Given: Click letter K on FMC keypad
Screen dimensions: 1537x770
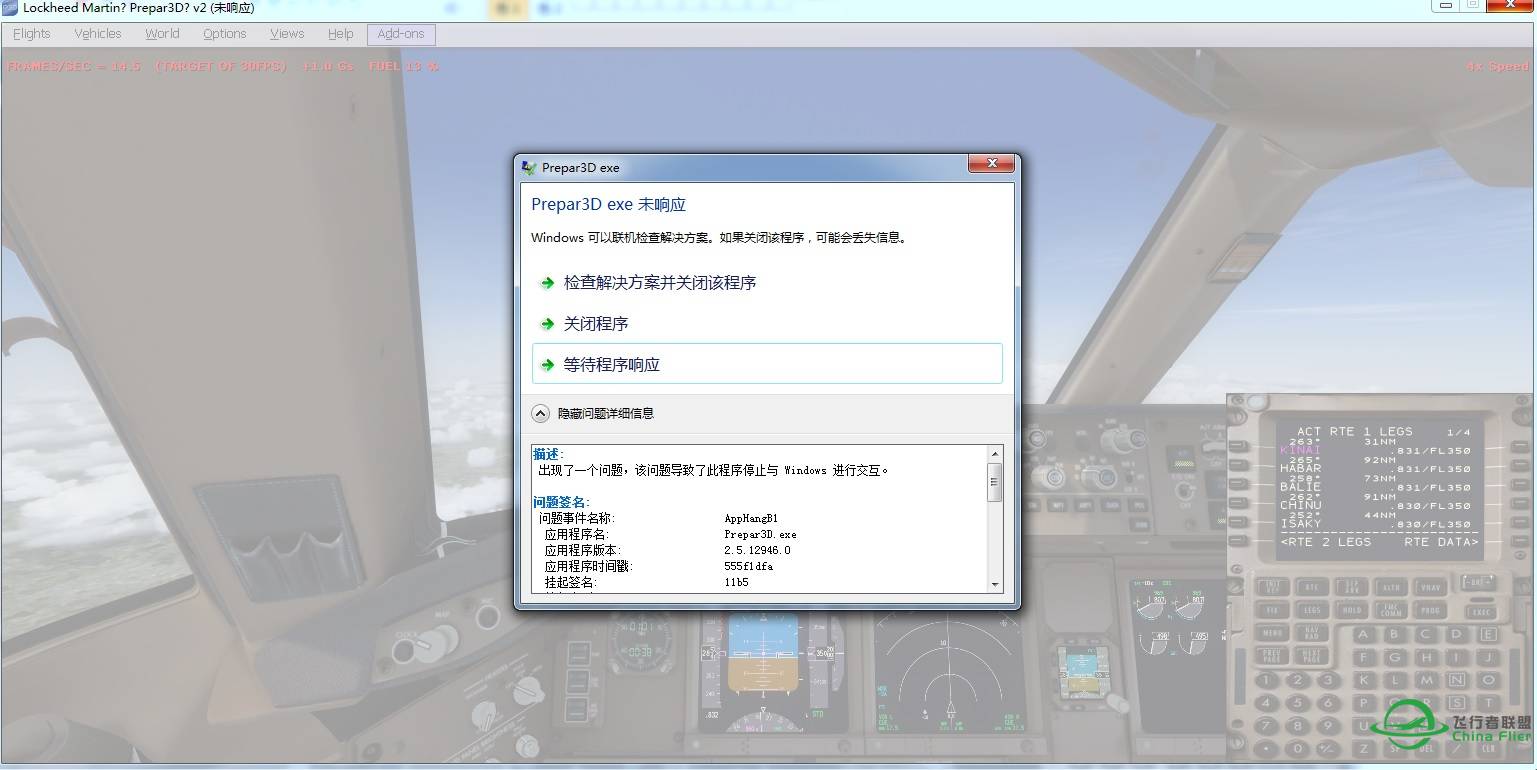Looking at the screenshot, I should coord(1363,680).
